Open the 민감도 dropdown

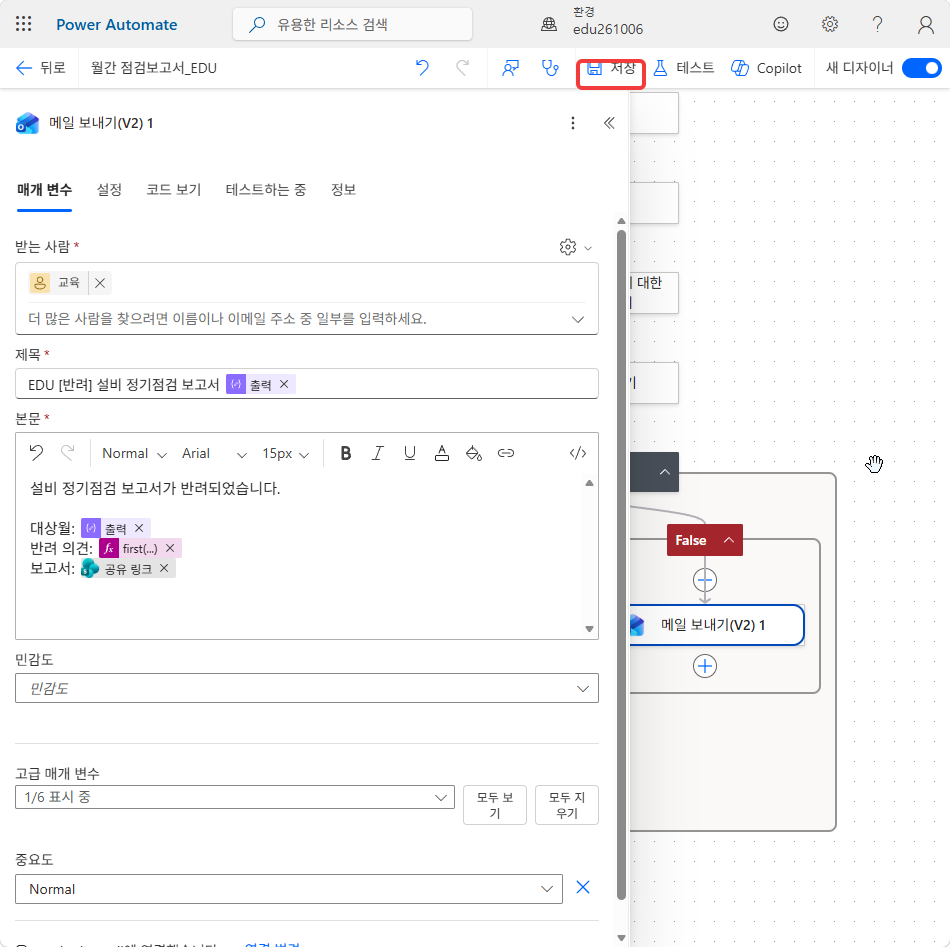tap(307, 688)
